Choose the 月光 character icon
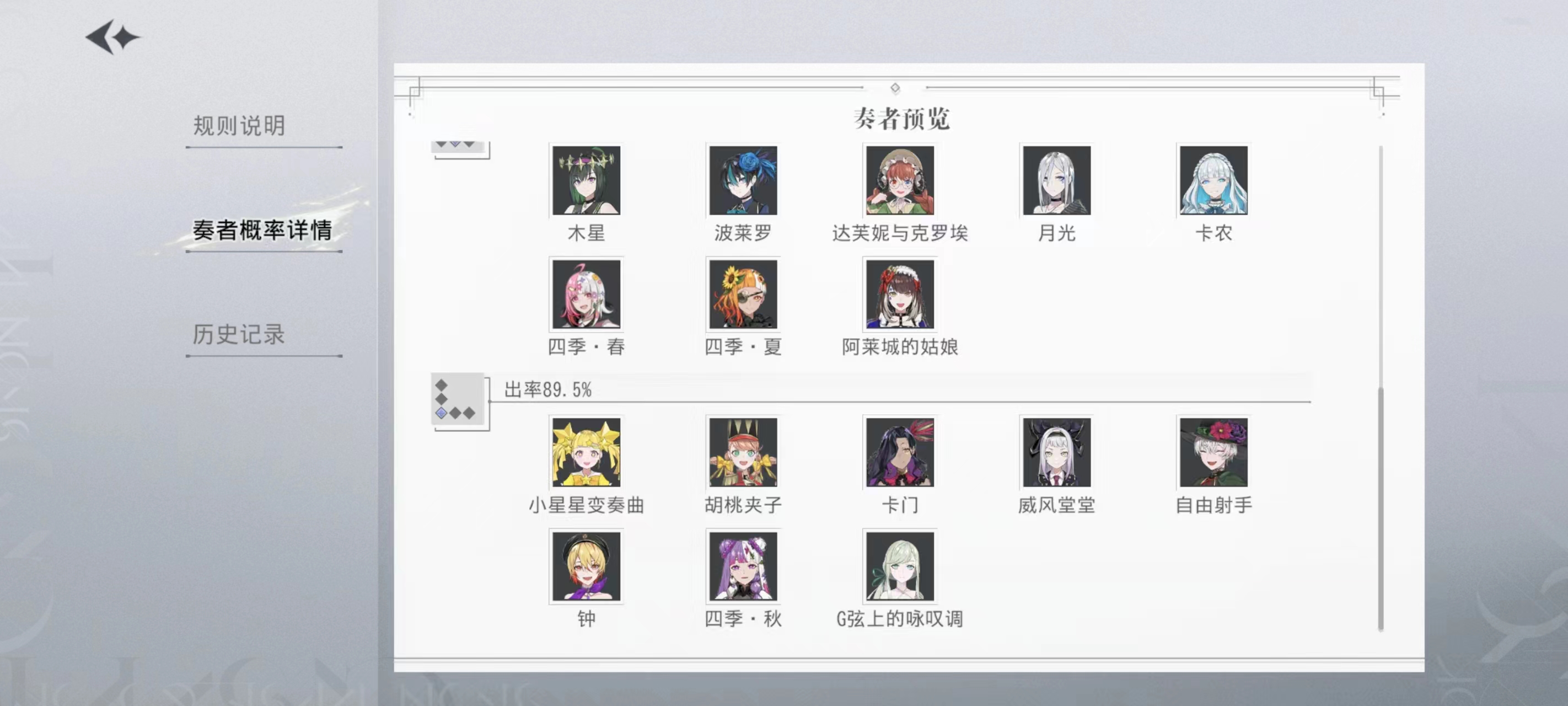 tap(1057, 180)
